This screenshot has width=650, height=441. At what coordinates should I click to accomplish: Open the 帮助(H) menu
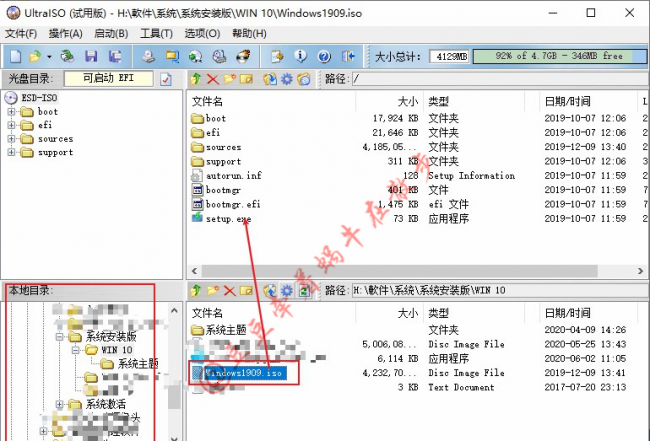(x=249, y=34)
